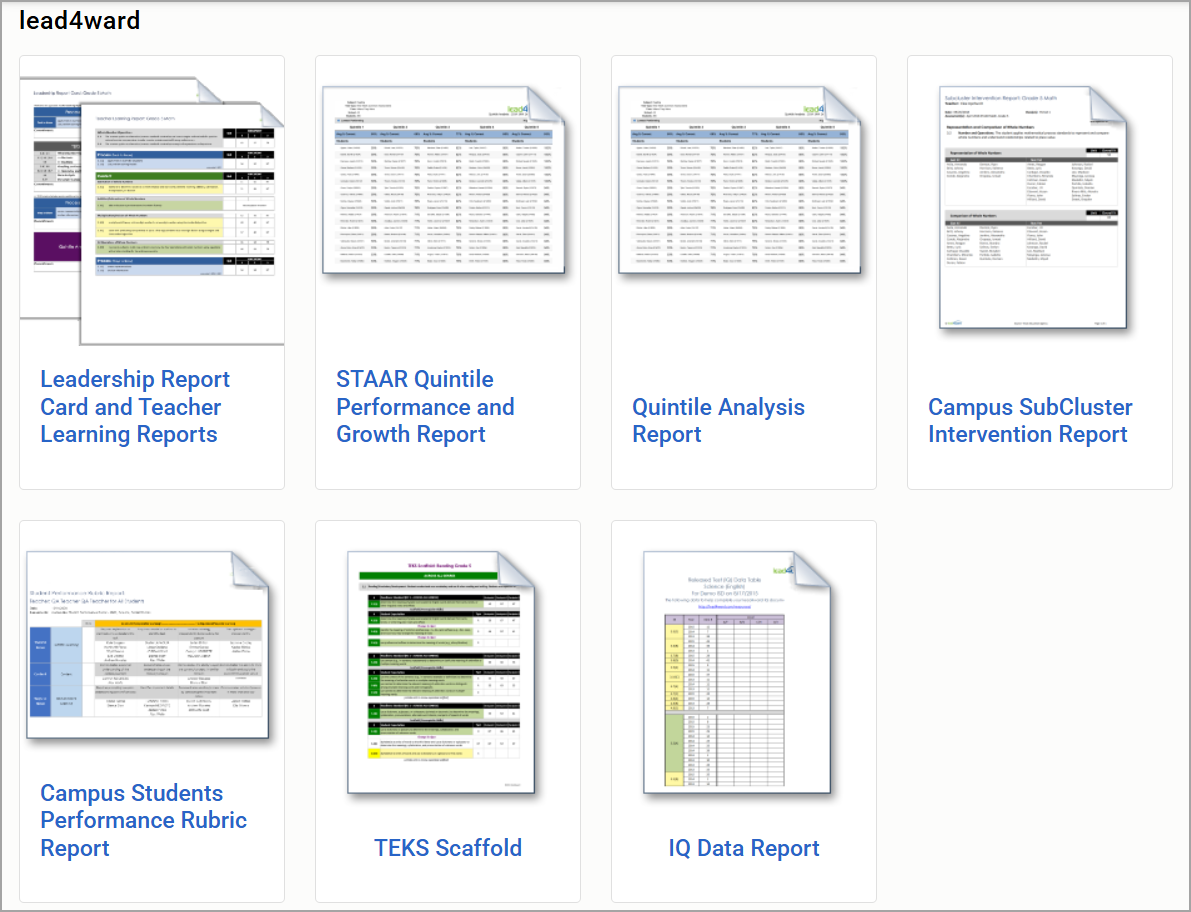This screenshot has width=1191, height=912.
Task: Open Campus SubCluster Intervention Report link
Action: click(1030, 420)
